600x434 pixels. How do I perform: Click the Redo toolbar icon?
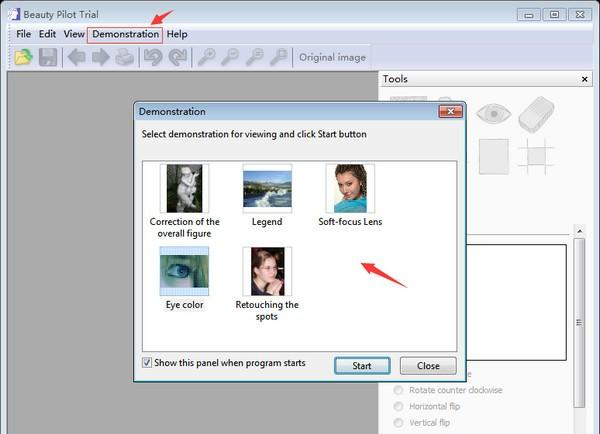point(178,57)
